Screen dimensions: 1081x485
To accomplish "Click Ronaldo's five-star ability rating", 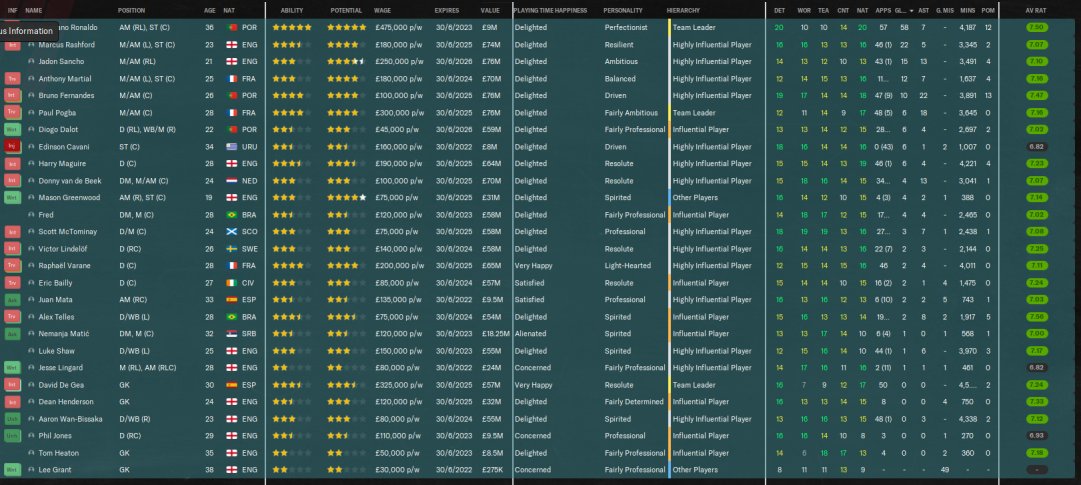I will 292,28.
